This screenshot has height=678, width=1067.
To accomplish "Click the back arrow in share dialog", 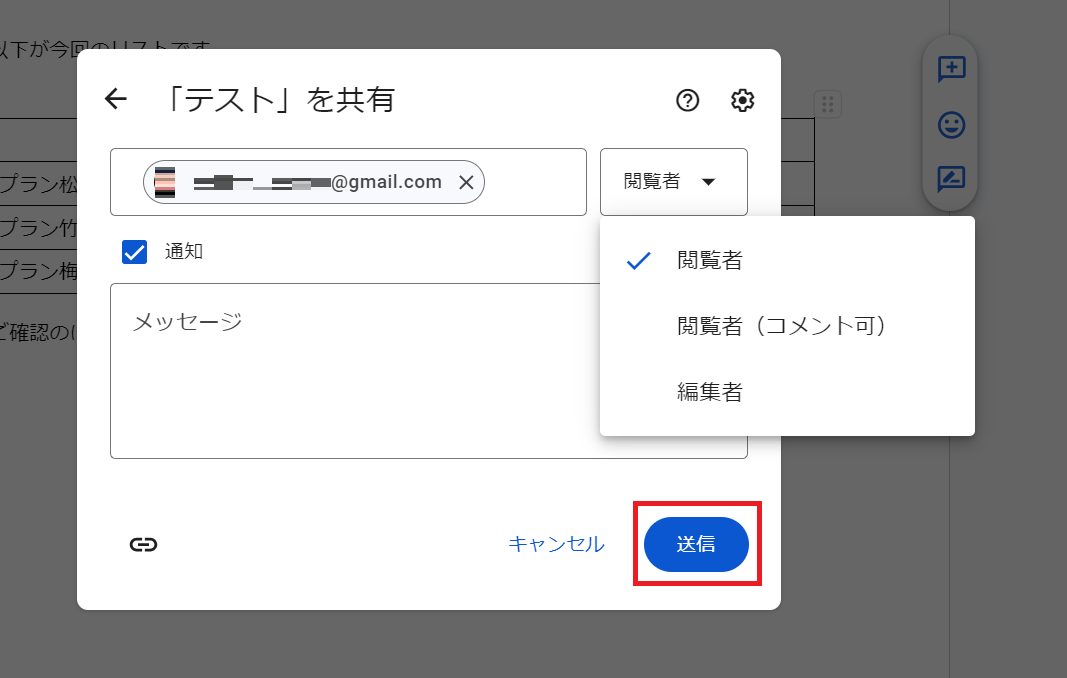I will click(116, 99).
